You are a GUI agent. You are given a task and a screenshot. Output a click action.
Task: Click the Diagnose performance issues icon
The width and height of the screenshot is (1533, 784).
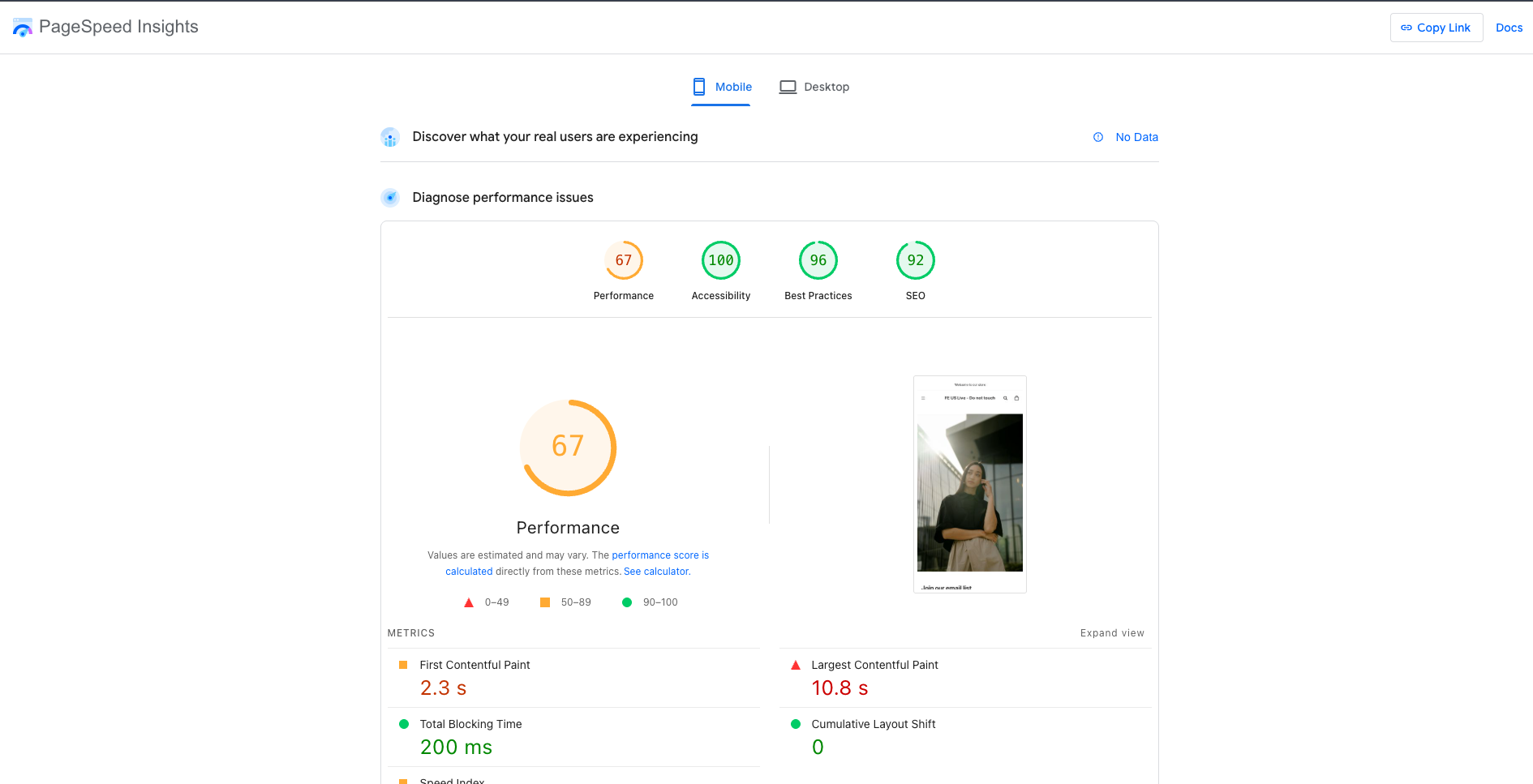(x=390, y=198)
